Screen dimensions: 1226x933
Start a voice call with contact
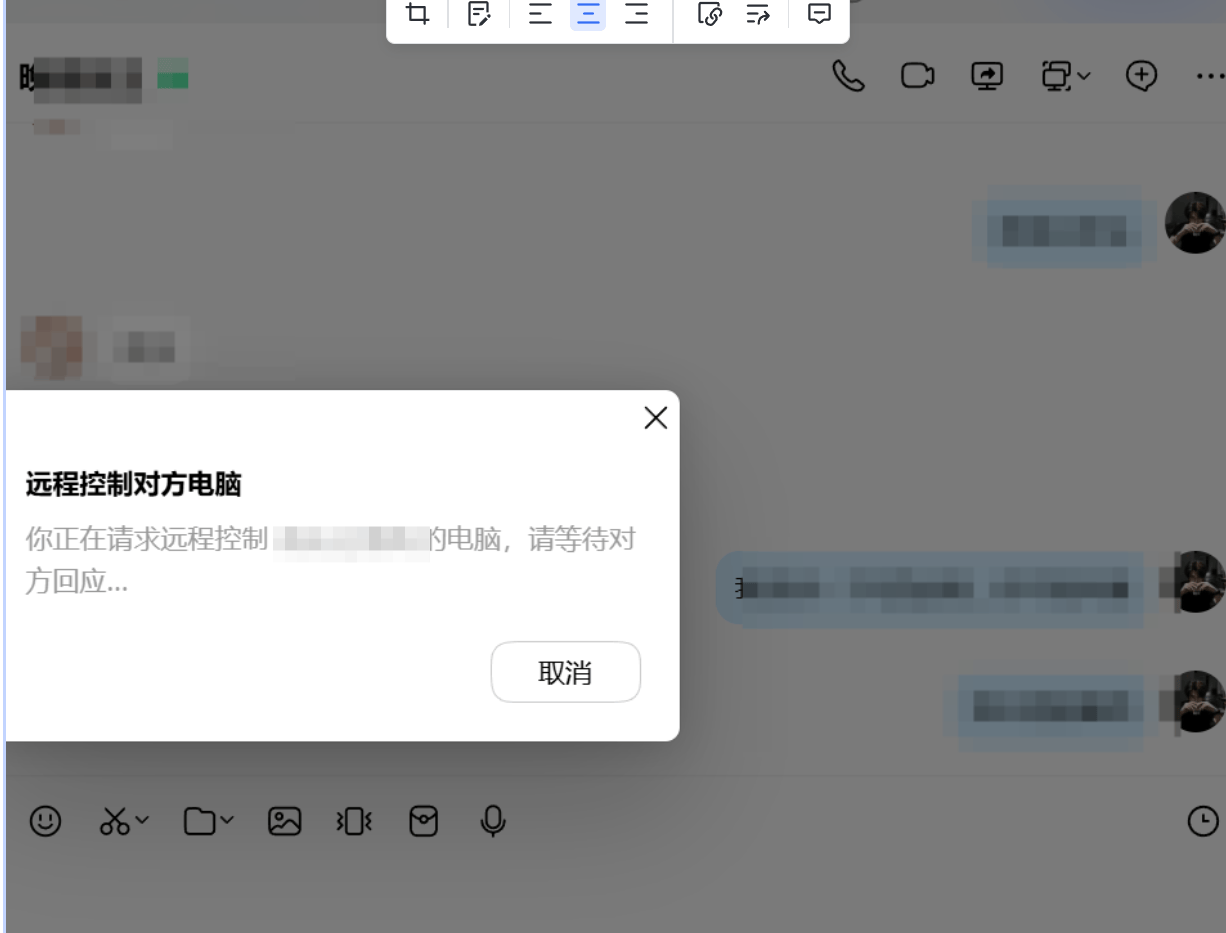tap(848, 76)
